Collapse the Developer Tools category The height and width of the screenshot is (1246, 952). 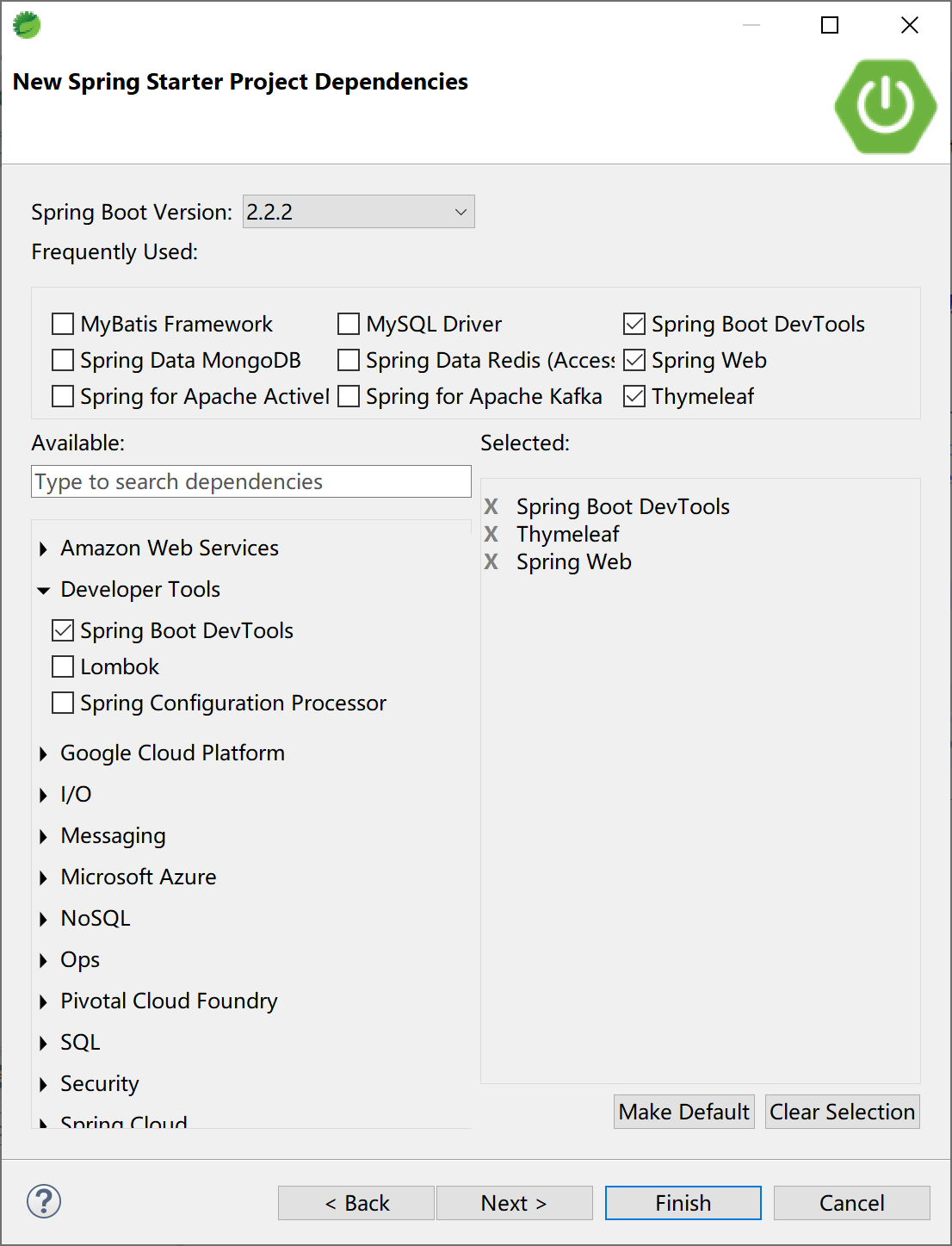(x=44, y=591)
